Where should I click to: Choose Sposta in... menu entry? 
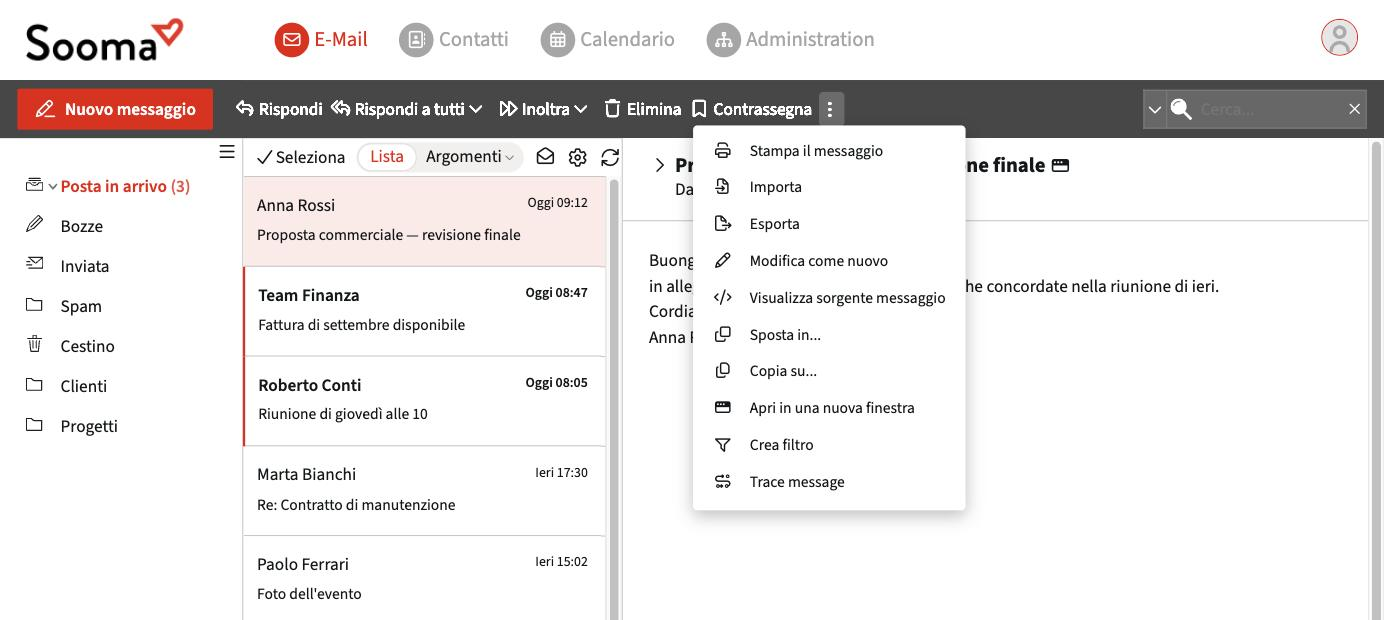click(829, 335)
